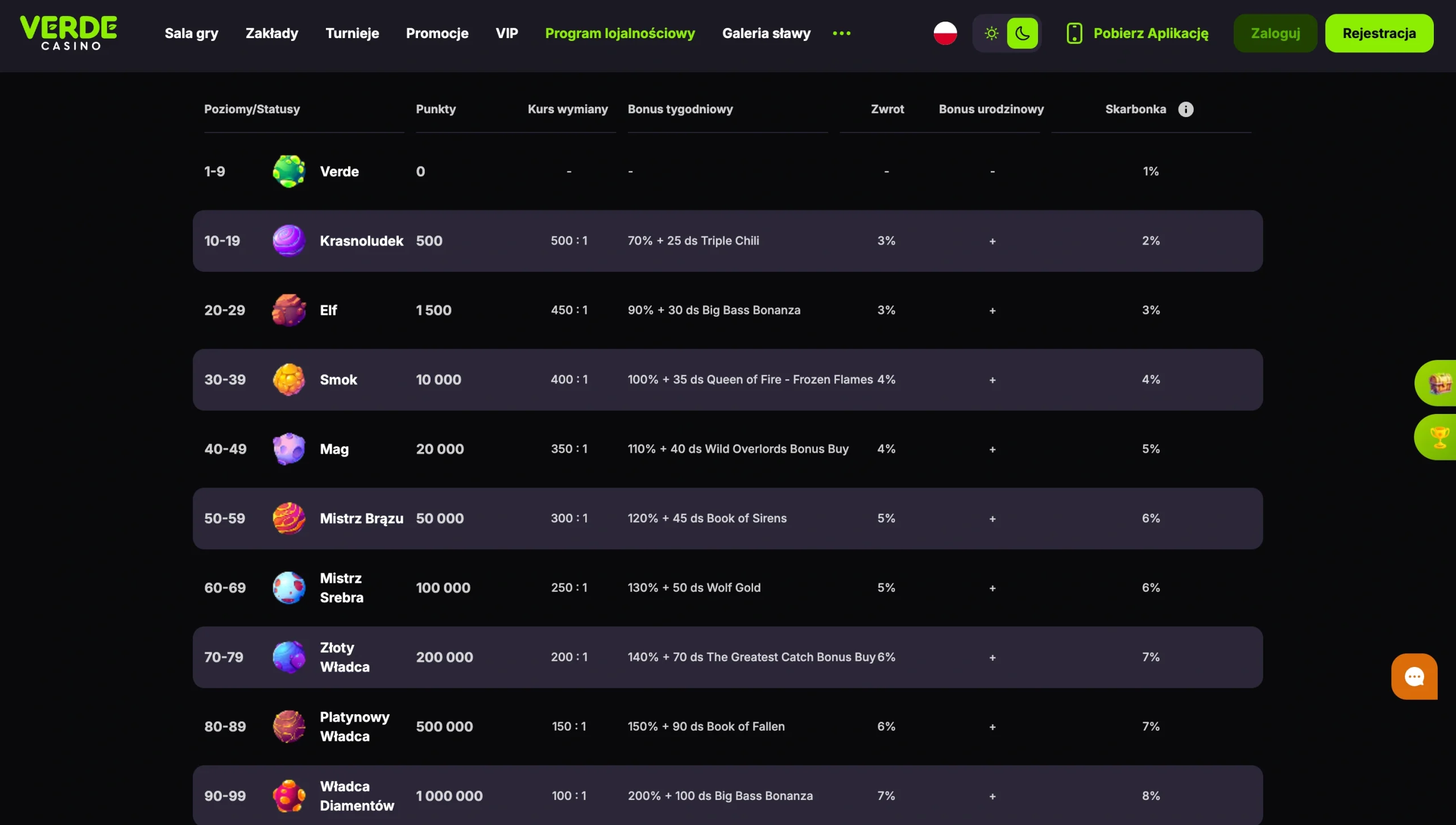Image resolution: width=1456 pixels, height=825 pixels.
Task: Click the 7% Zwrot value
Action: coord(886,795)
